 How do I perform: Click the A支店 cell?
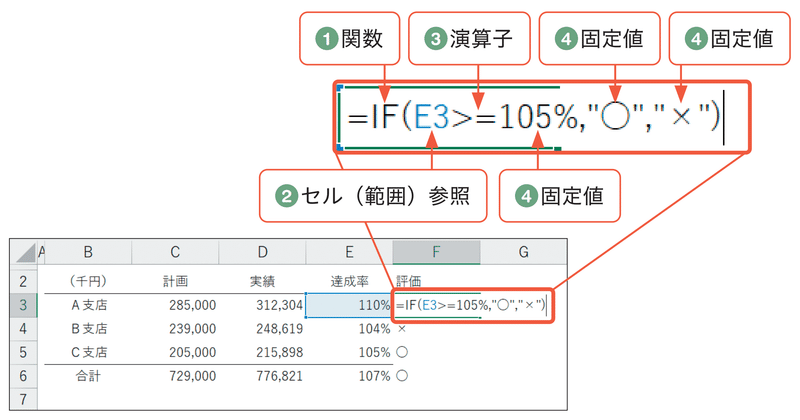click(88, 305)
